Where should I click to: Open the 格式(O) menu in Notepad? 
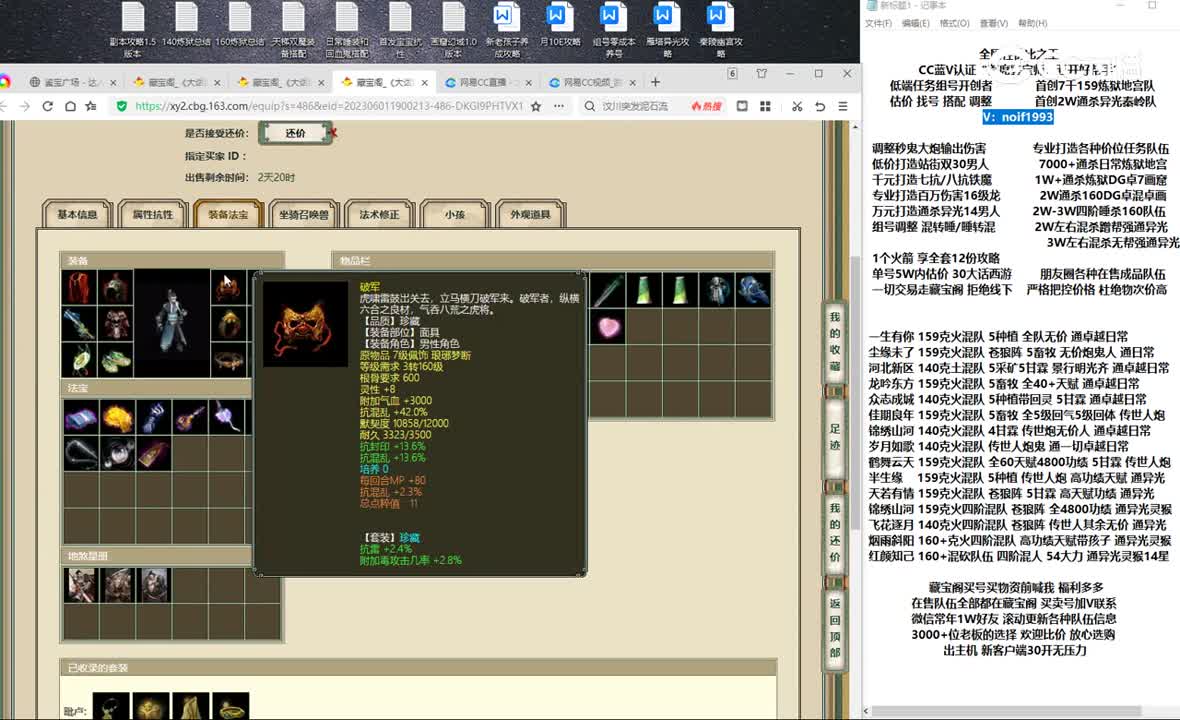(955, 23)
